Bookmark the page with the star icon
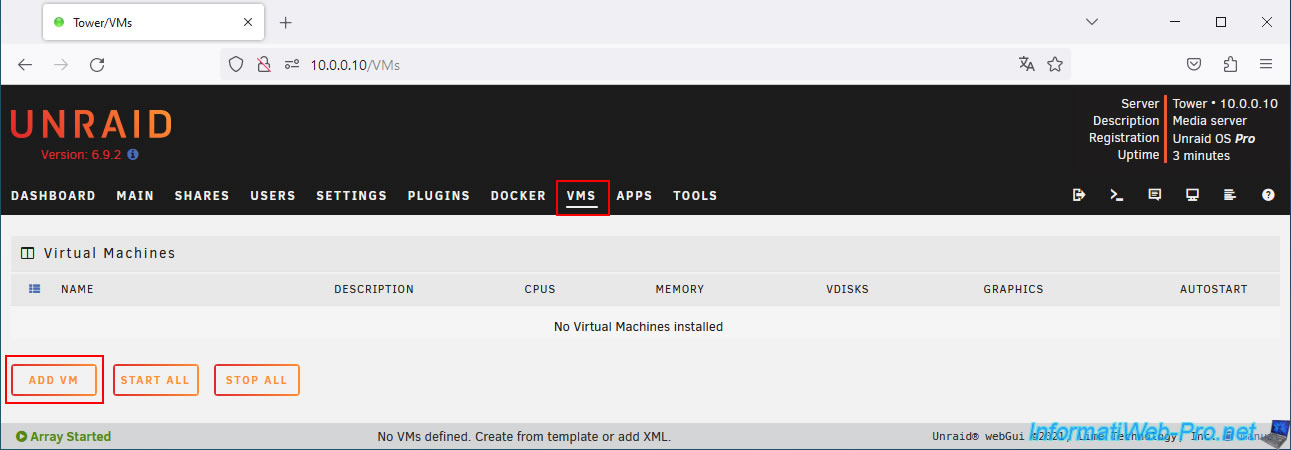The height and width of the screenshot is (450, 1291). (x=1054, y=64)
